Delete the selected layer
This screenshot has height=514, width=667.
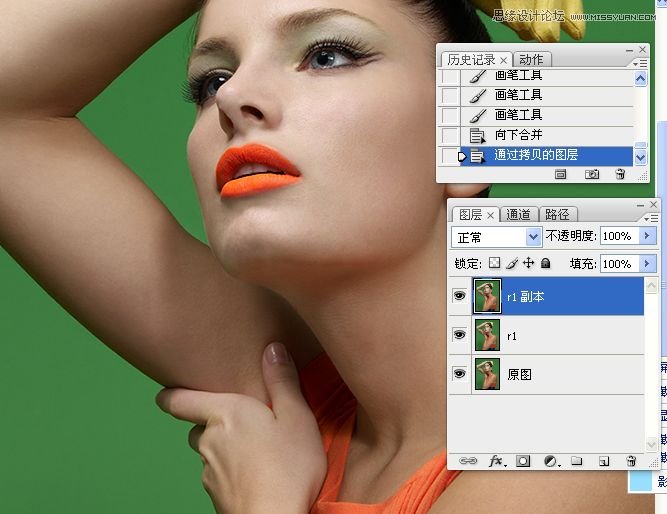click(x=631, y=461)
